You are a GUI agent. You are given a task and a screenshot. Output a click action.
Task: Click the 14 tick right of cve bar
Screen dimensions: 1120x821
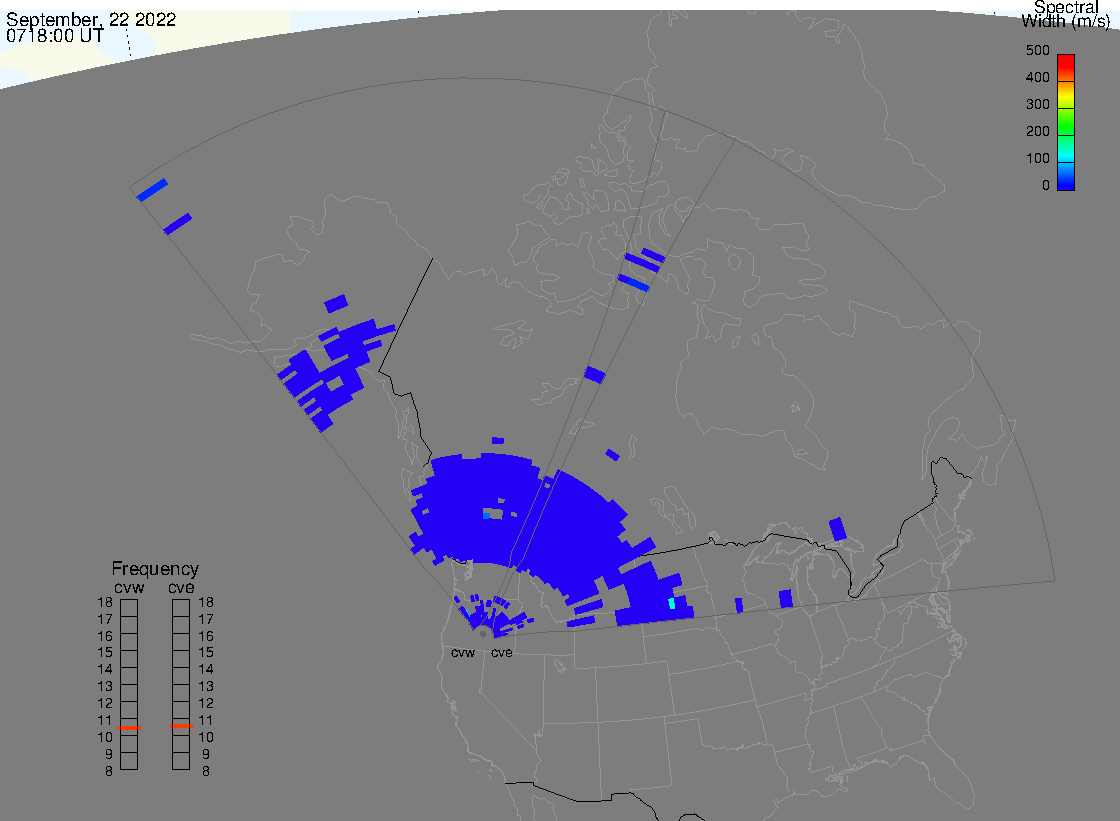(206, 670)
